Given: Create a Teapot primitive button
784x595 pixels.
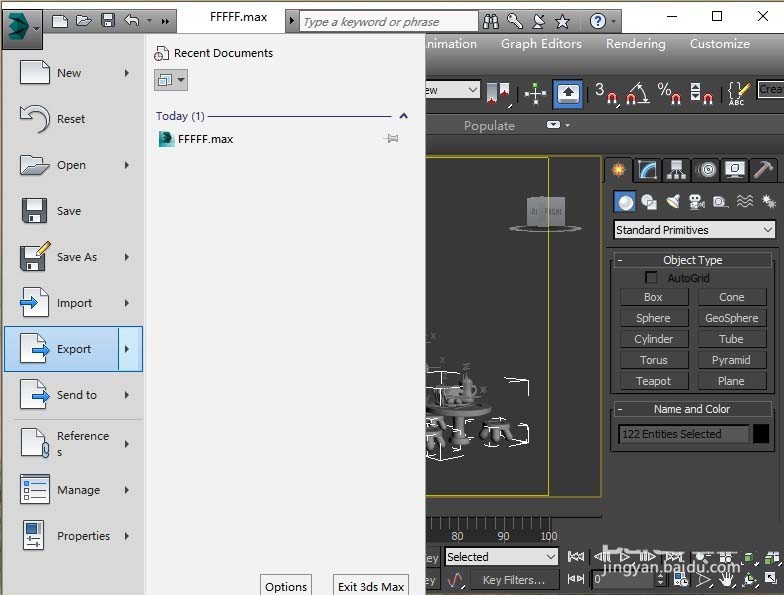Looking at the screenshot, I should tap(654, 381).
